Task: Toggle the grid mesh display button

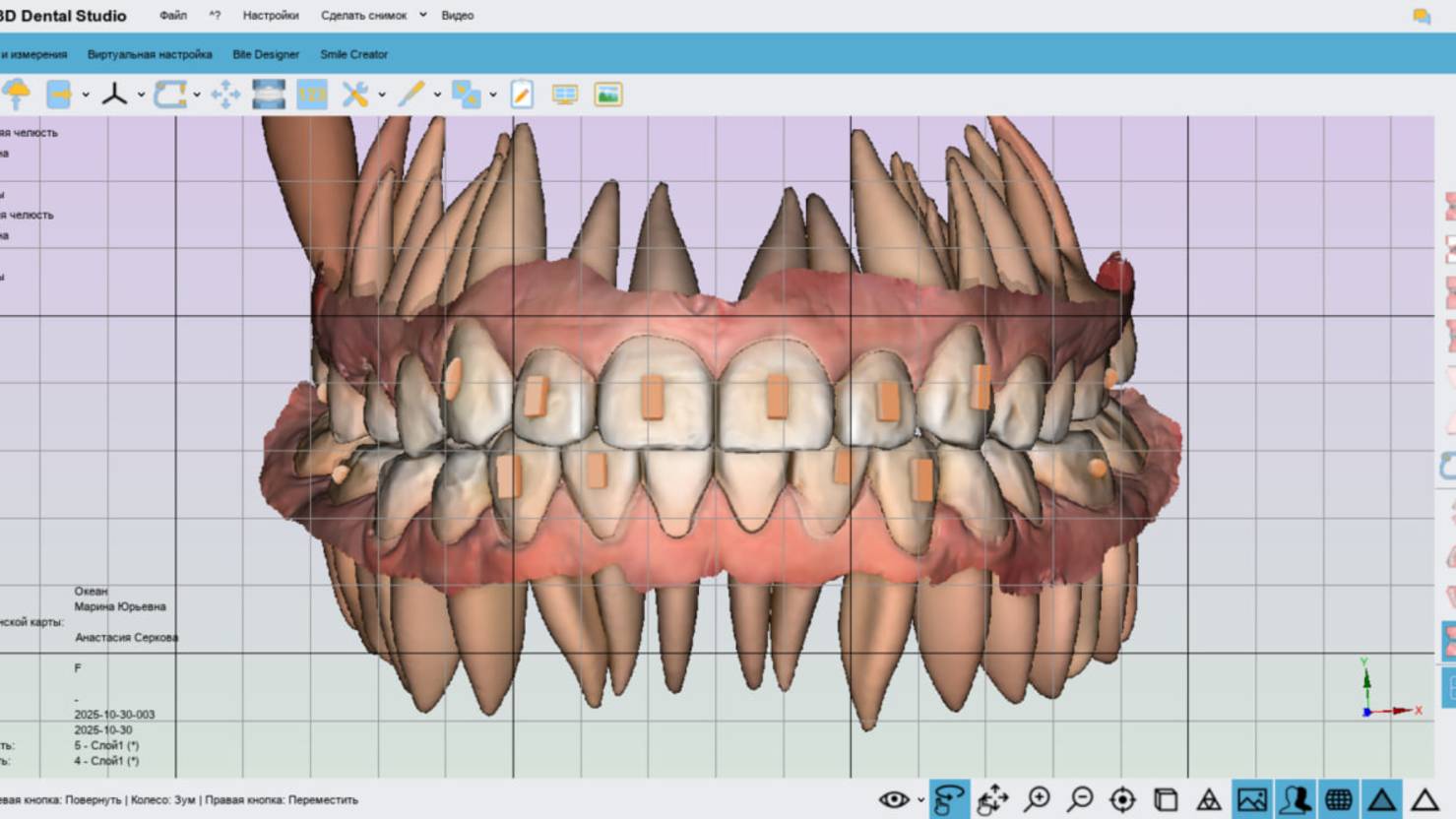Action: (x=1338, y=799)
